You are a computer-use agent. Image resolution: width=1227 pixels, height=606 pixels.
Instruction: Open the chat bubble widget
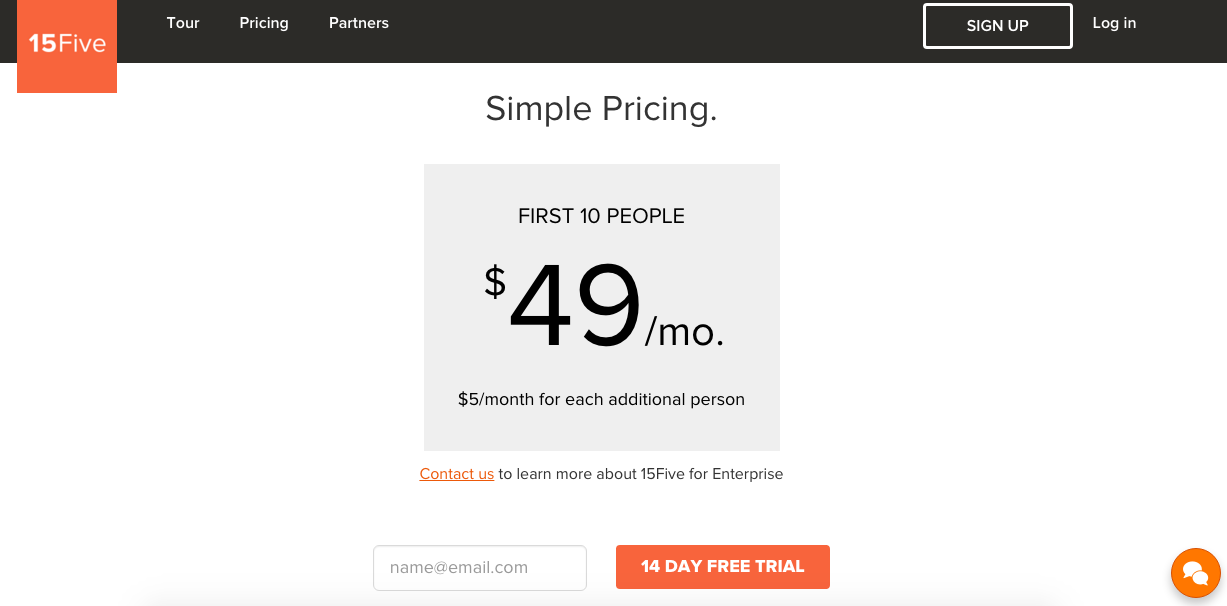[x=1196, y=573]
